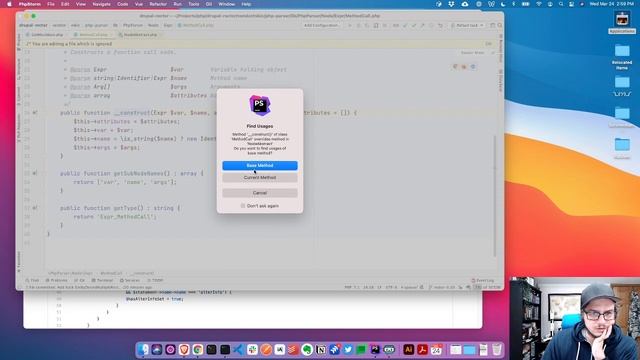Viewport: 640px width, 360px height.
Task: Open the View menu
Action: 81,4
